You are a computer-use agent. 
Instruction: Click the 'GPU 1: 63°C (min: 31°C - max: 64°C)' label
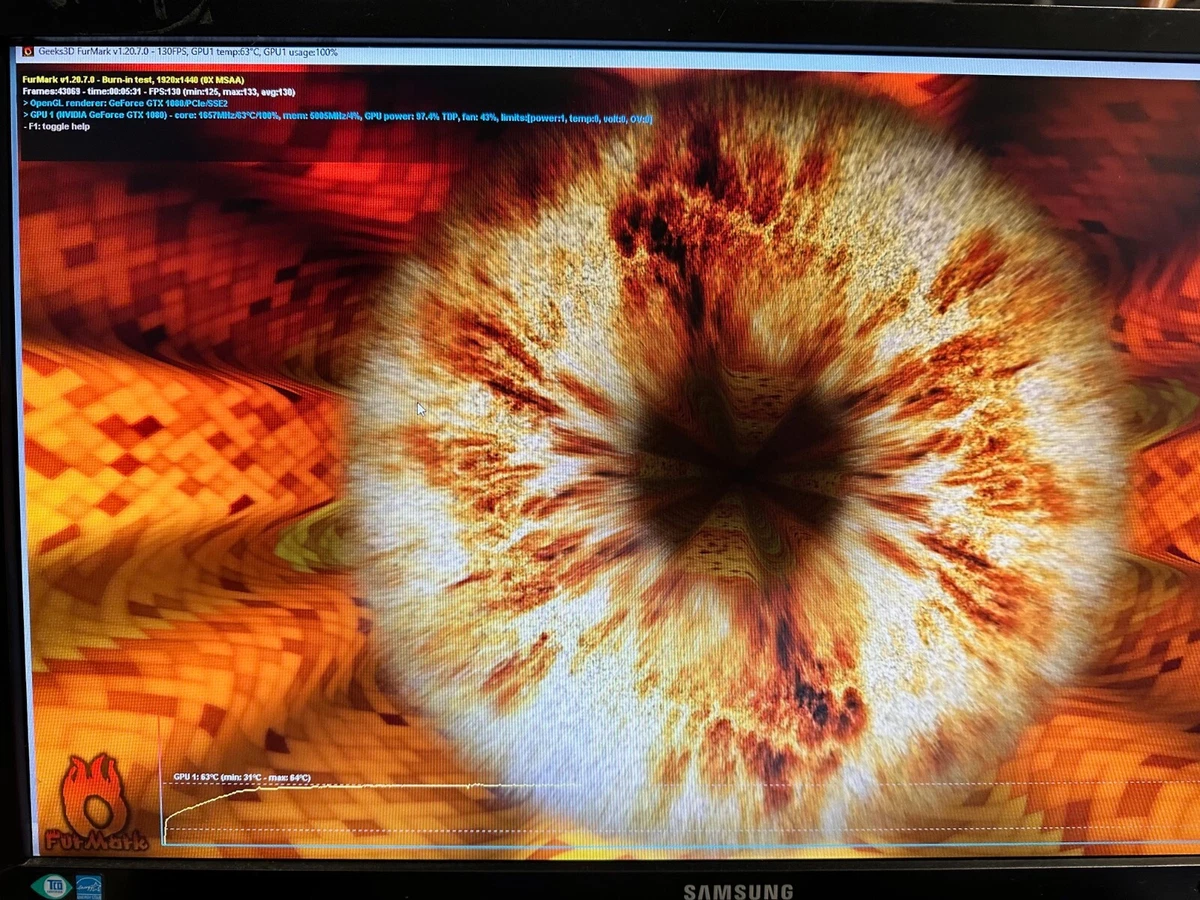(x=241, y=777)
